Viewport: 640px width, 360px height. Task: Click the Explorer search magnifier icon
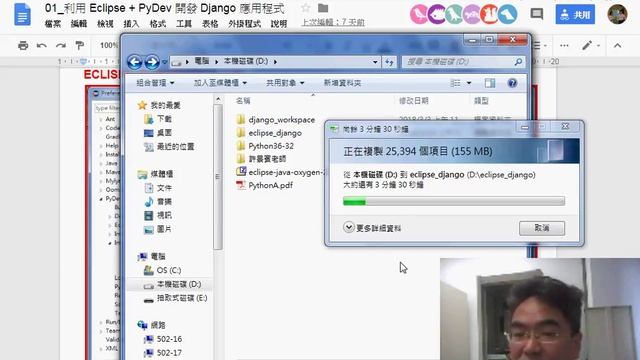click(518, 62)
